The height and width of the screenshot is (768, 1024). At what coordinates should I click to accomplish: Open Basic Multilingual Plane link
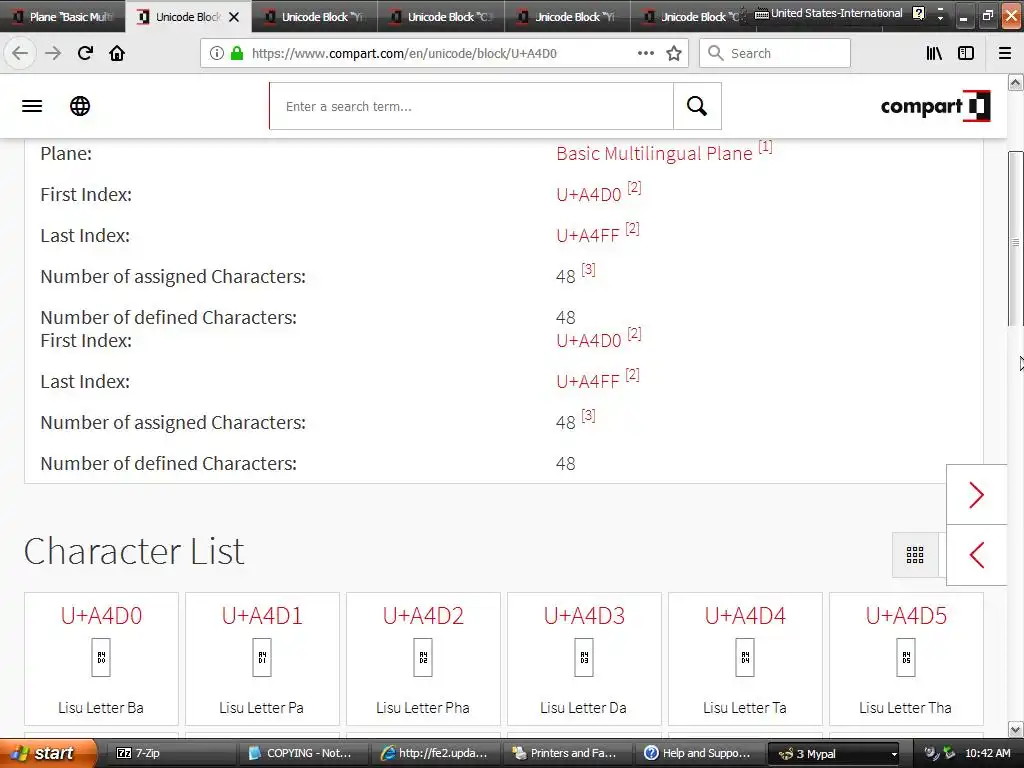pyautogui.click(x=654, y=153)
